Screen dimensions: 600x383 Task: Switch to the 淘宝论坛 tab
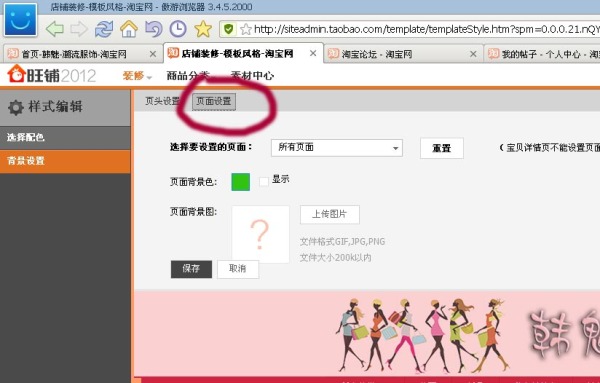(377, 54)
